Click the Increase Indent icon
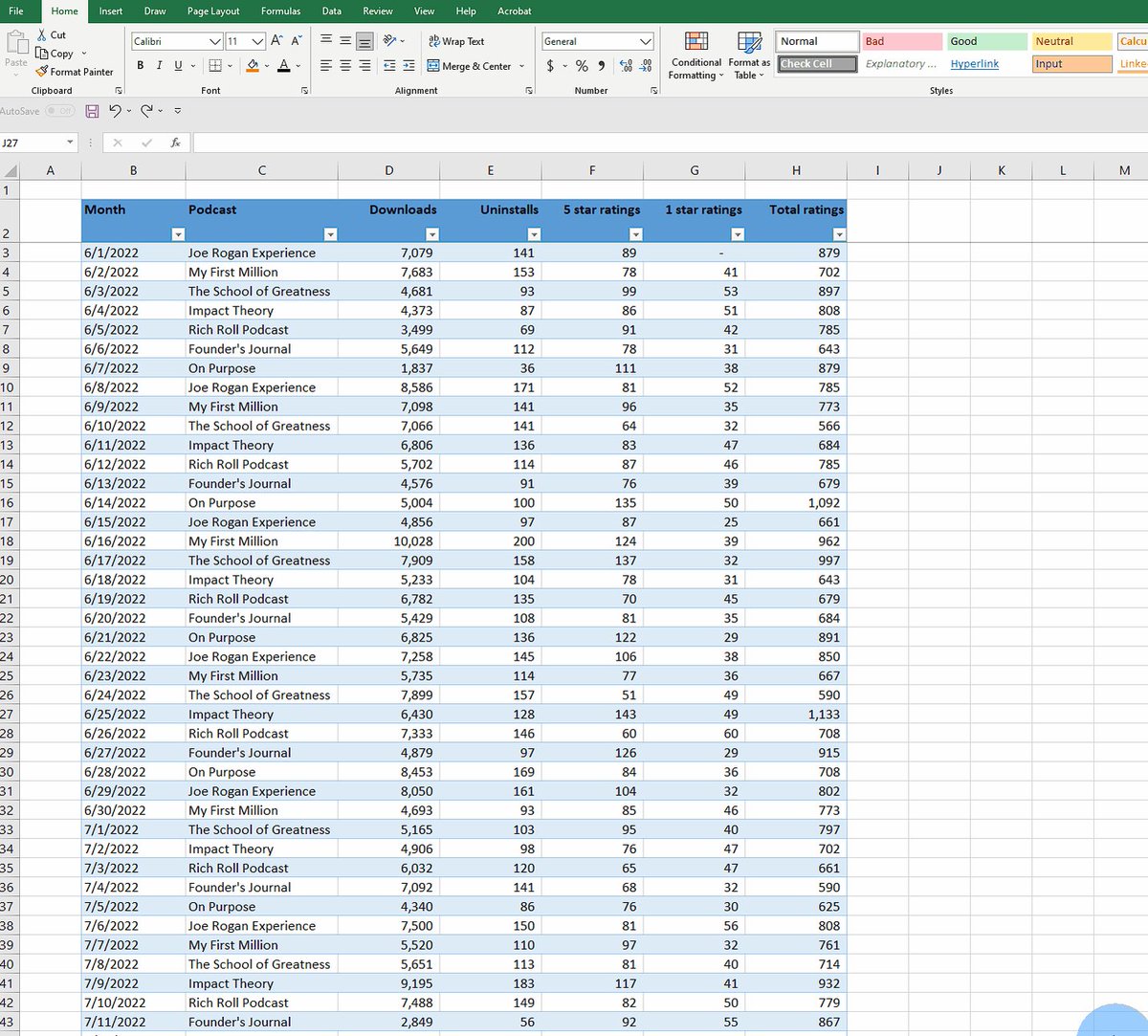This screenshot has height=1036, width=1148. point(408,66)
